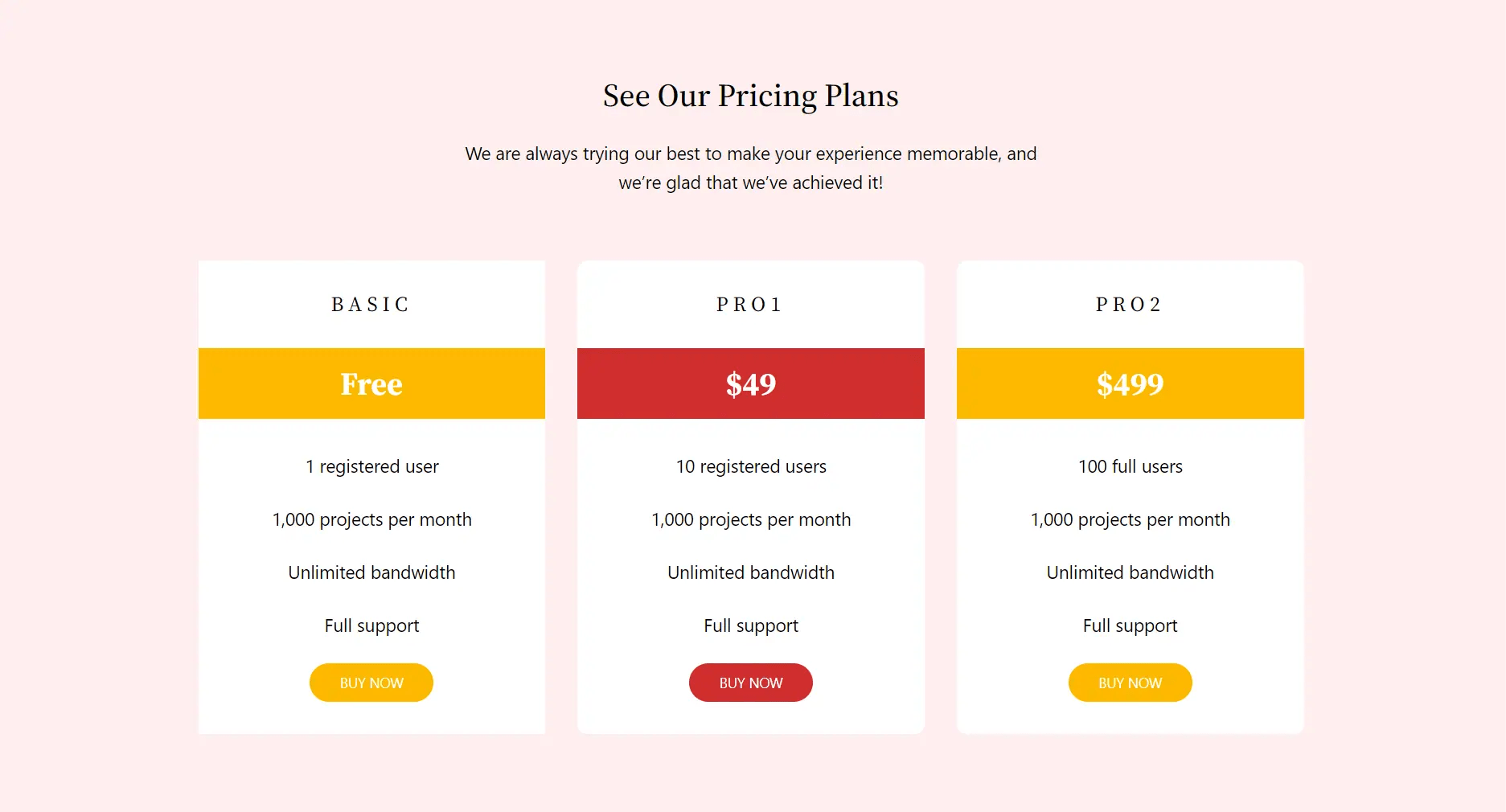Click "Full support" in the Pro 2 card
This screenshot has width=1506, height=812.
1130,625
